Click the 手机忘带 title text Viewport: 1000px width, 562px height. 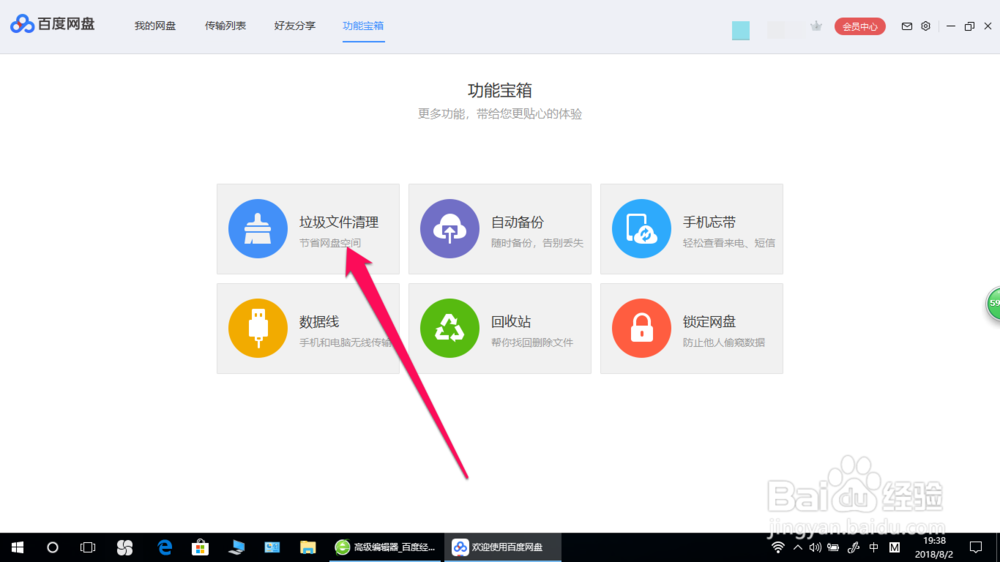point(709,222)
